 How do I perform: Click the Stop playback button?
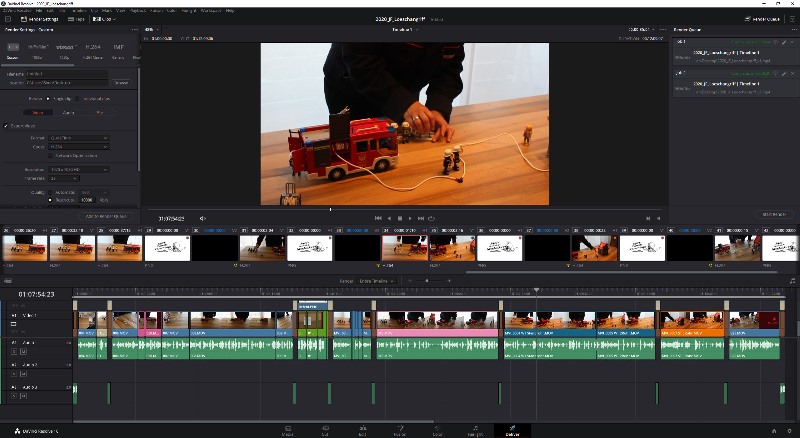[400, 218]
